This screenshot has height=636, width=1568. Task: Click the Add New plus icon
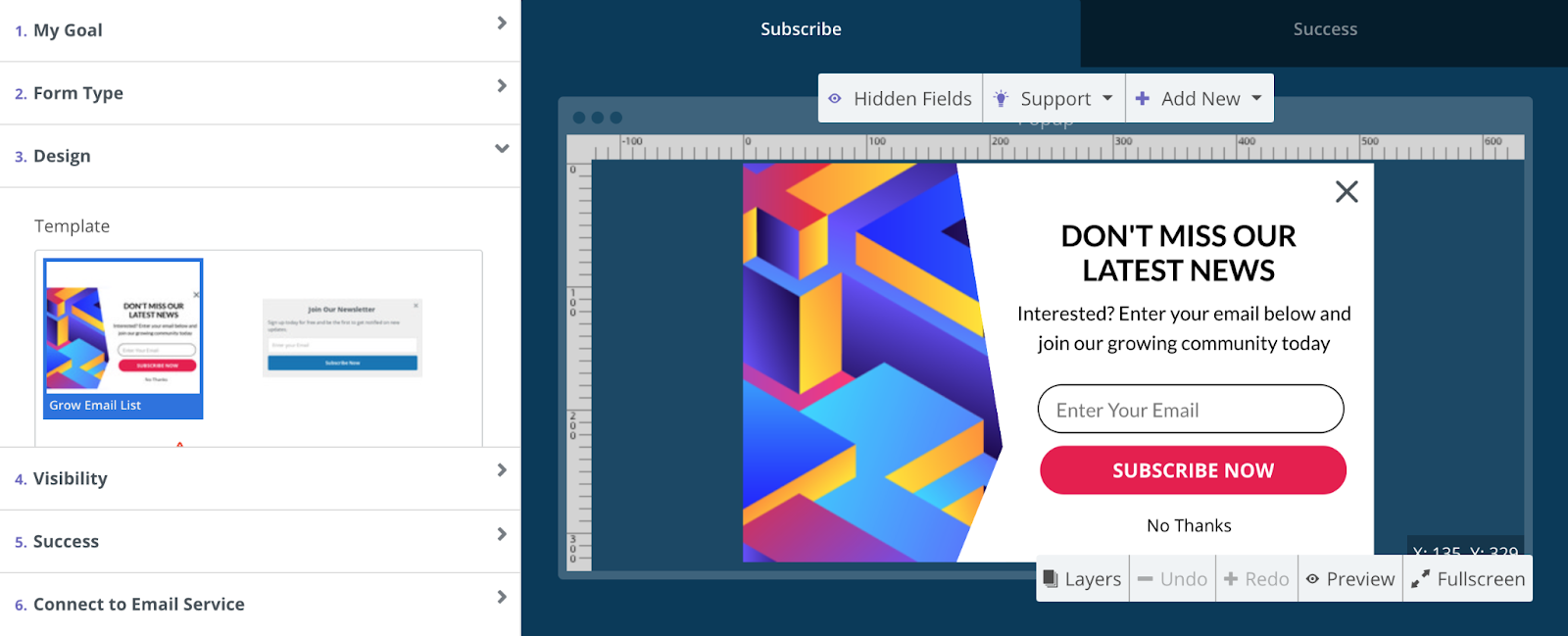click(1143, 98)
